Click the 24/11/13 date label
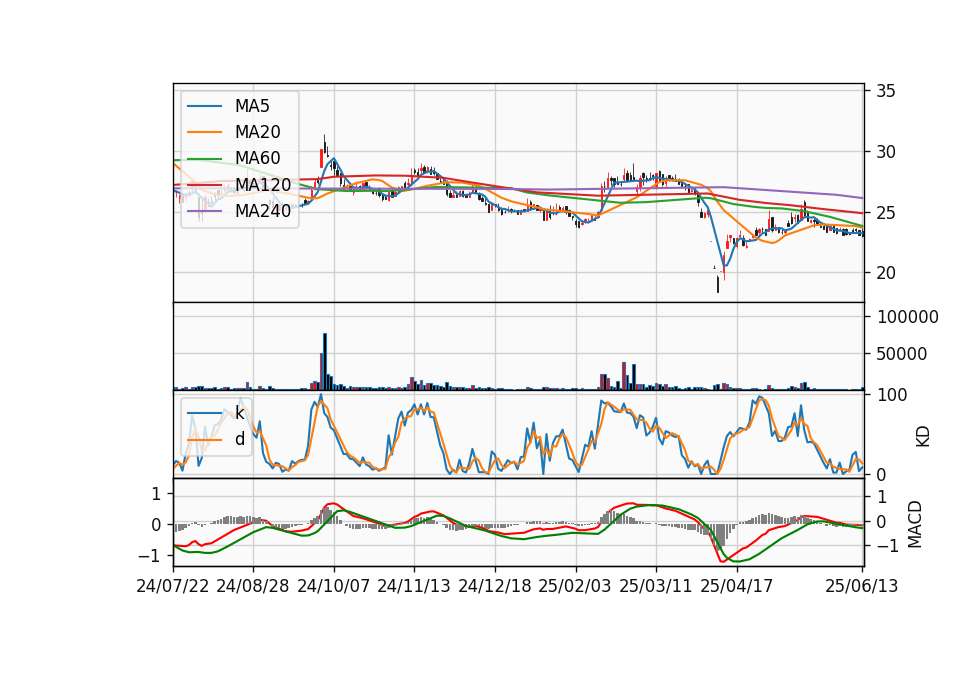 (414, 586)
